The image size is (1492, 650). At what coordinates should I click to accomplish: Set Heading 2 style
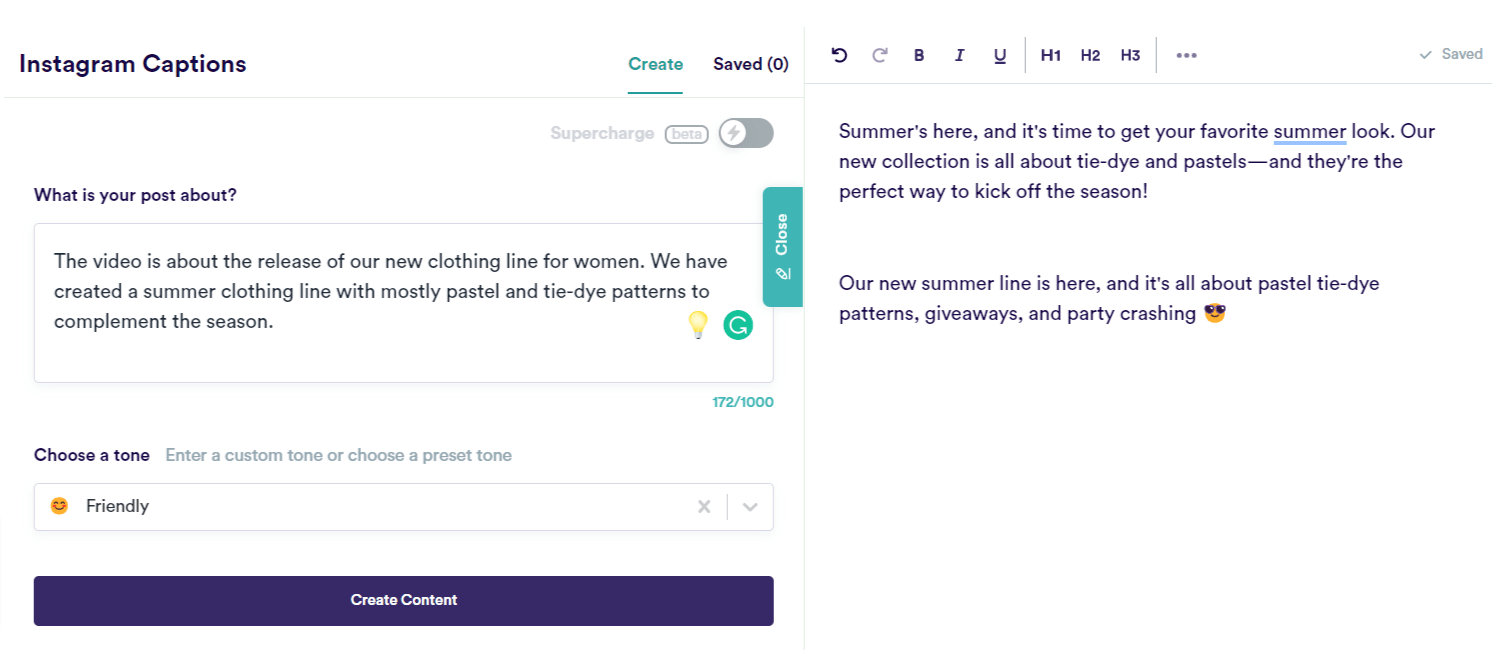coord(1090,56)
